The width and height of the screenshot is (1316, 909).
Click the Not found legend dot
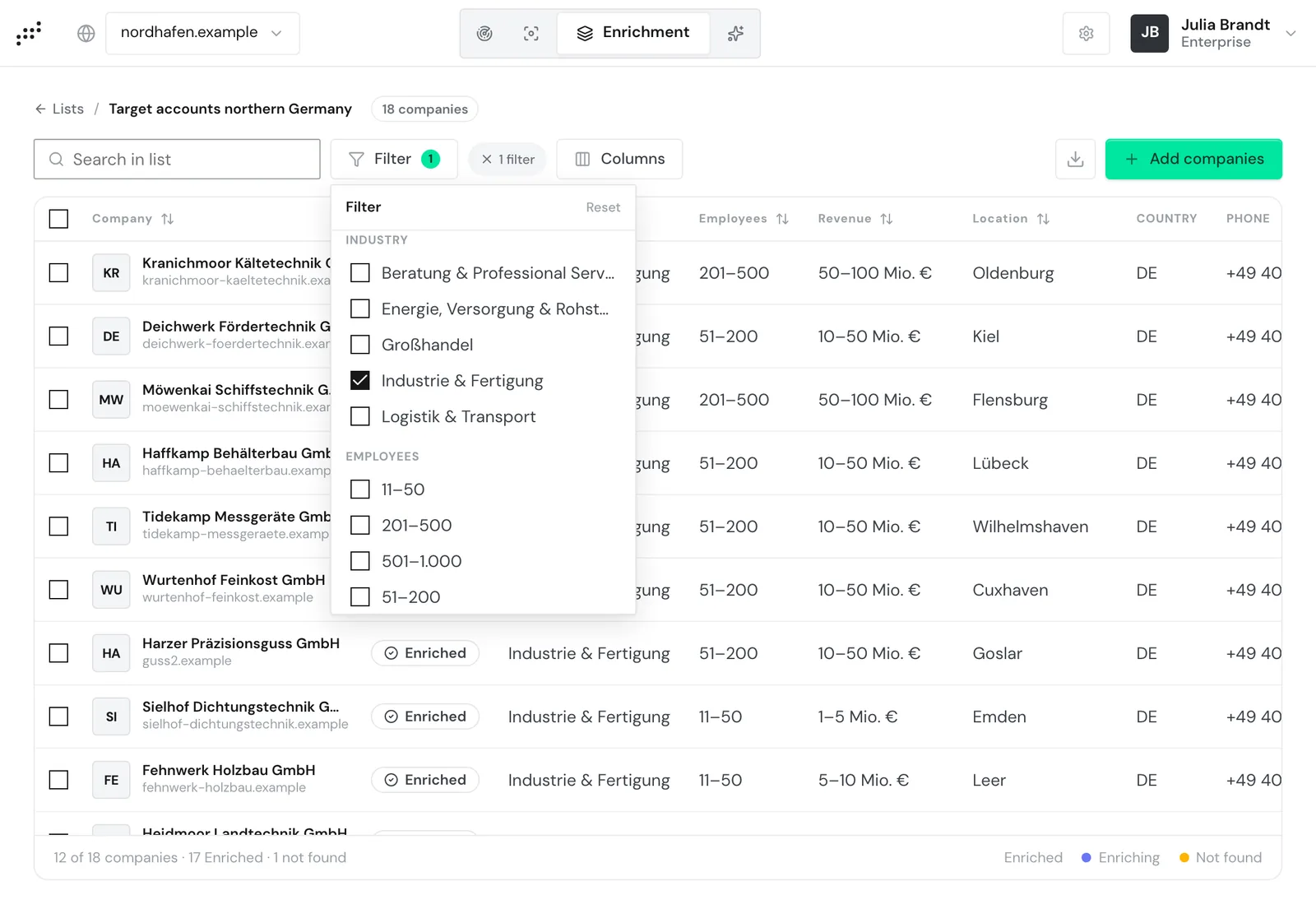1184,858
